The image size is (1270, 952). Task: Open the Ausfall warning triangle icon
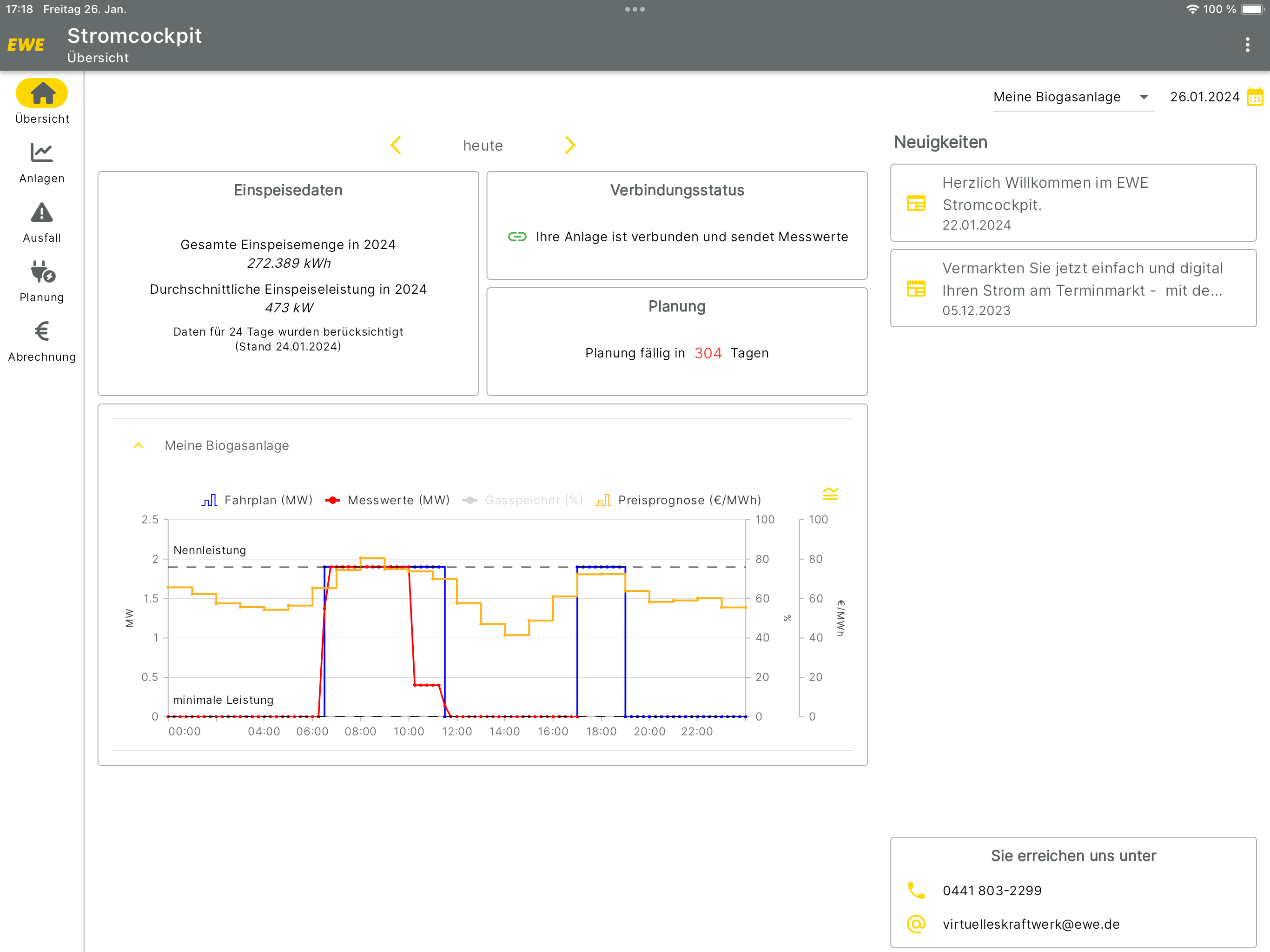(x=42, y=212)
